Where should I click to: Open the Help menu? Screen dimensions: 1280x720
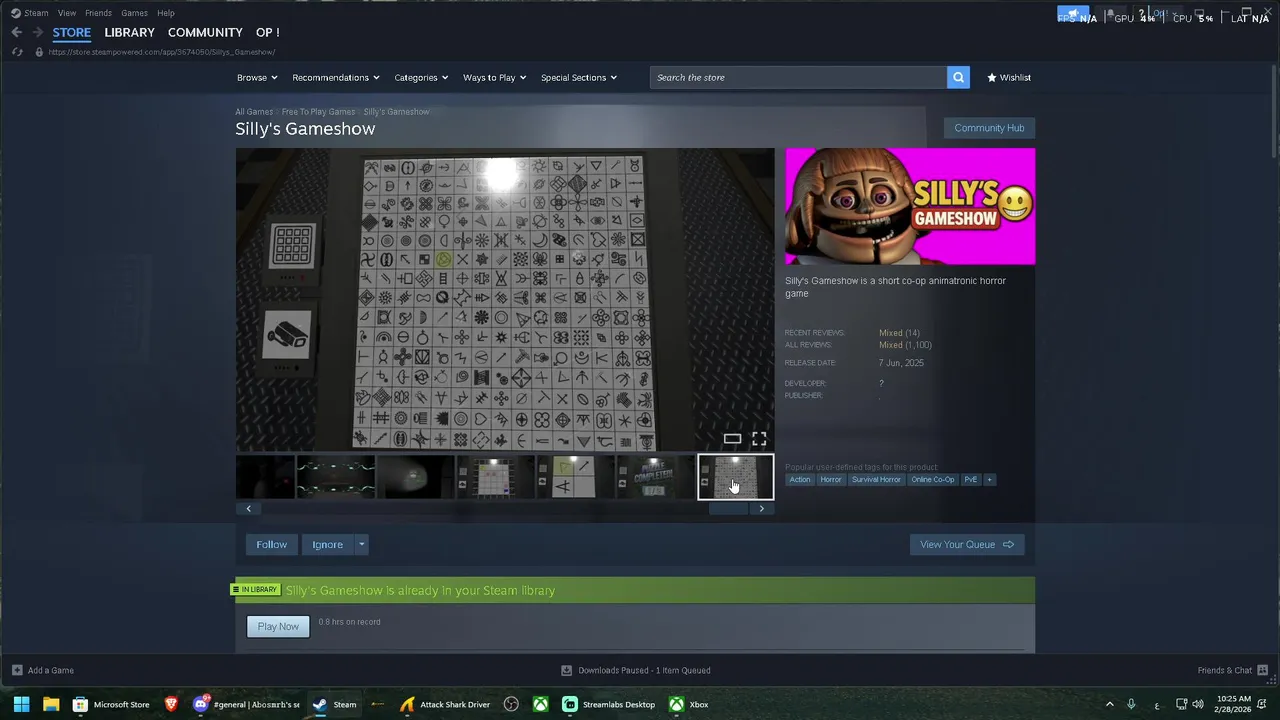coord(166,13)
